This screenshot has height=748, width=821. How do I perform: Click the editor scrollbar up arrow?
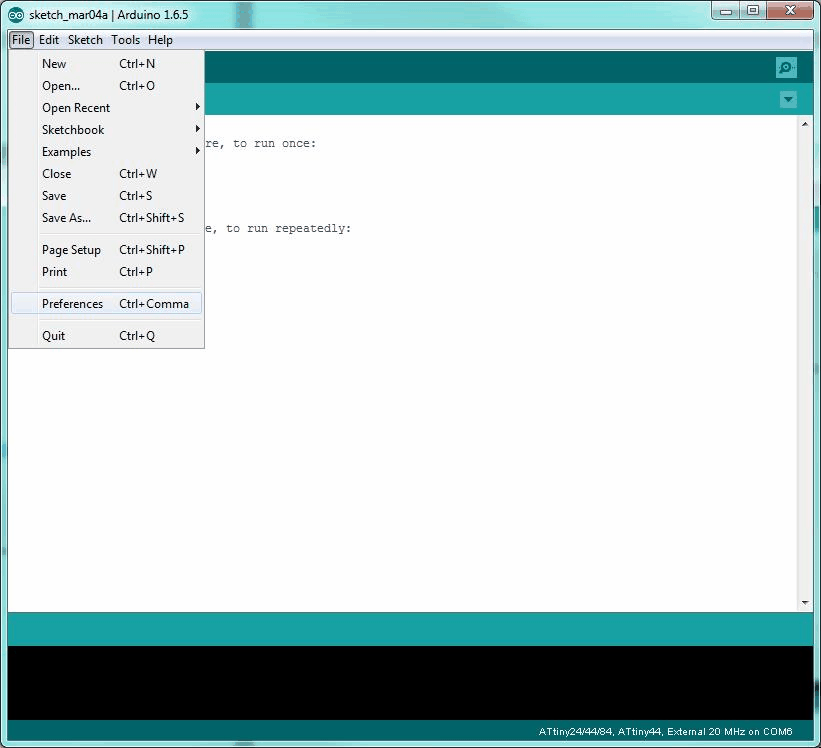pos(805,124)
